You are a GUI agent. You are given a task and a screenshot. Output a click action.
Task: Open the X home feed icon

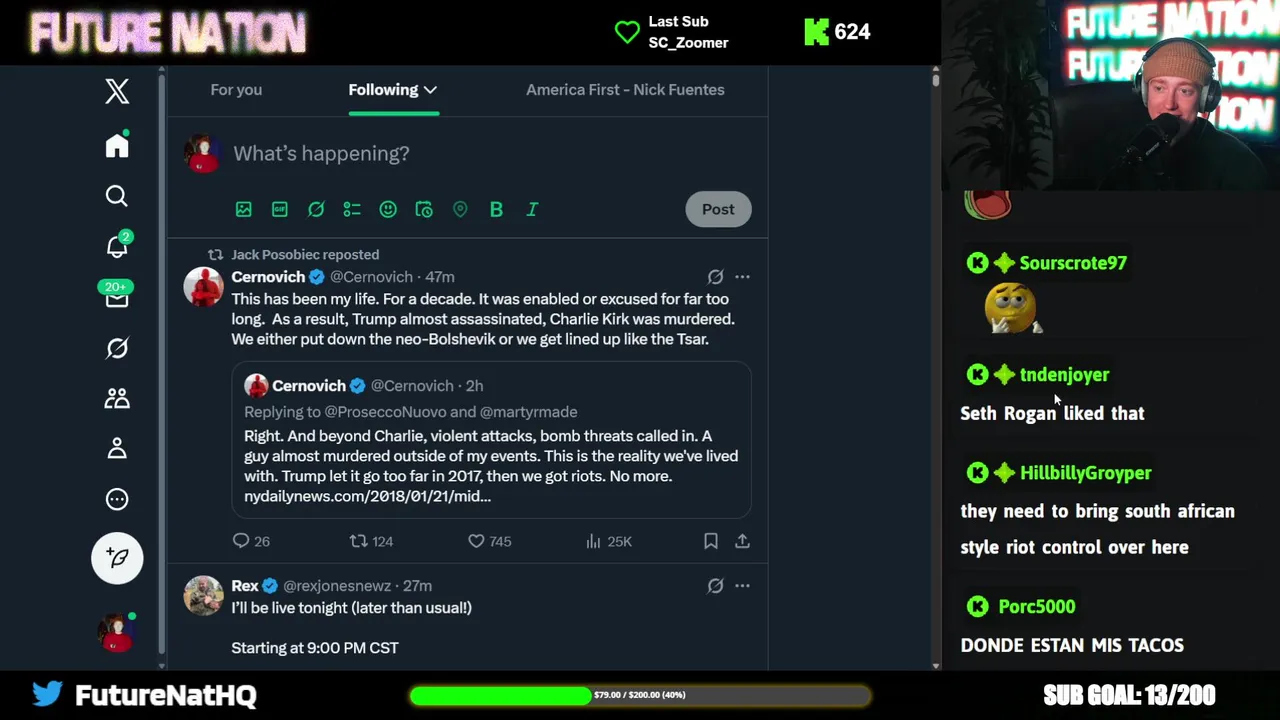pyautogui.click(x=117, y=145)
